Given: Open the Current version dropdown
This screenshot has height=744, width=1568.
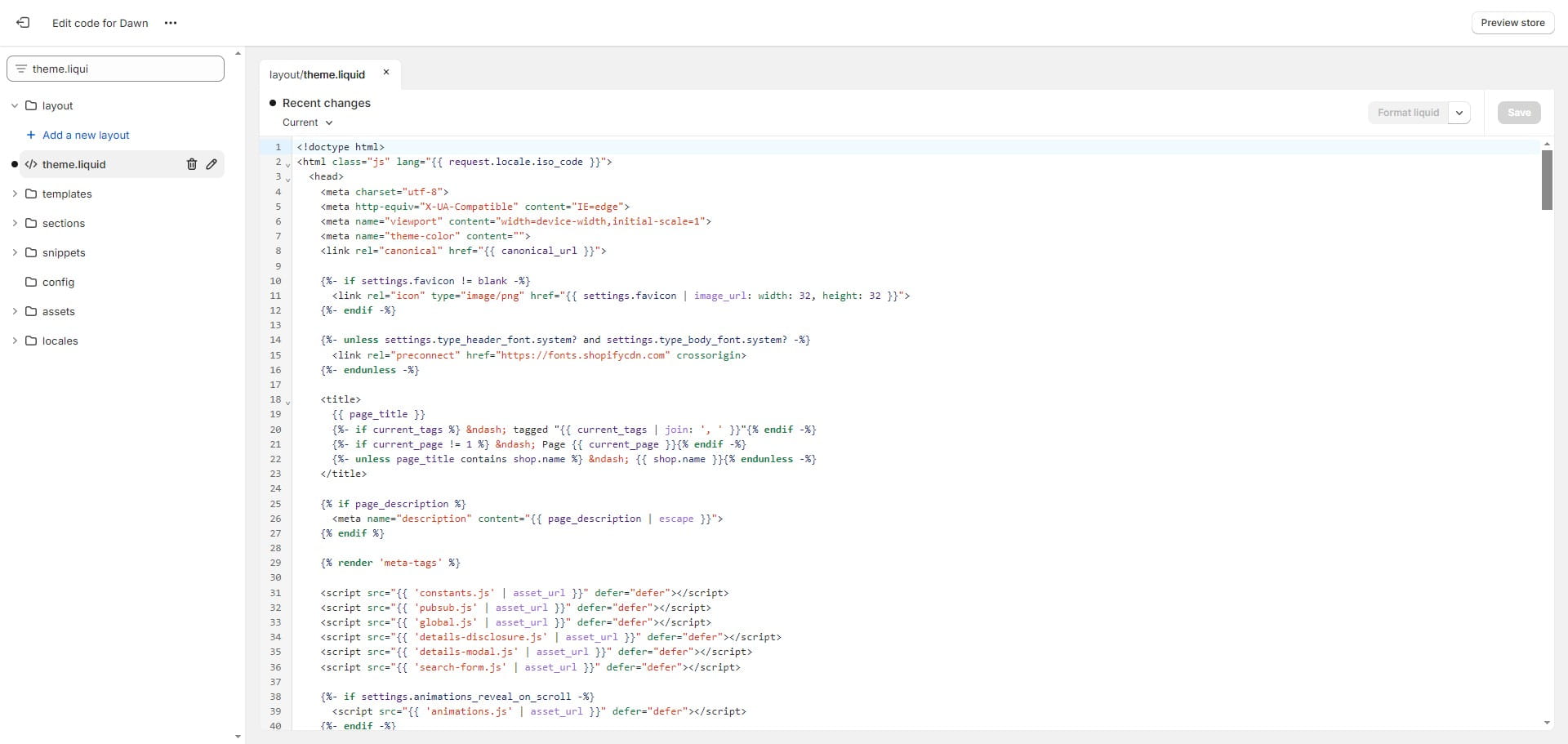Looking at the screenshot, I should tap(308, 123).
